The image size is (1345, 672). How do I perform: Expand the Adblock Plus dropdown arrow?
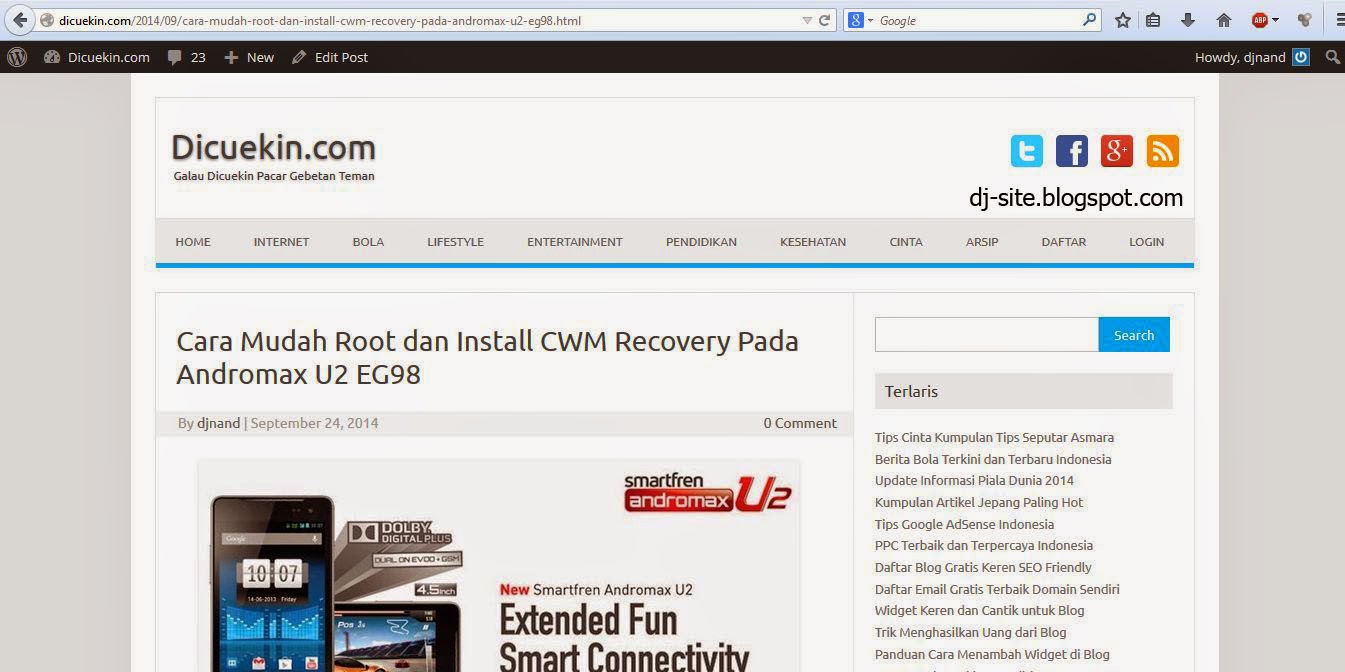(1275, 20)
